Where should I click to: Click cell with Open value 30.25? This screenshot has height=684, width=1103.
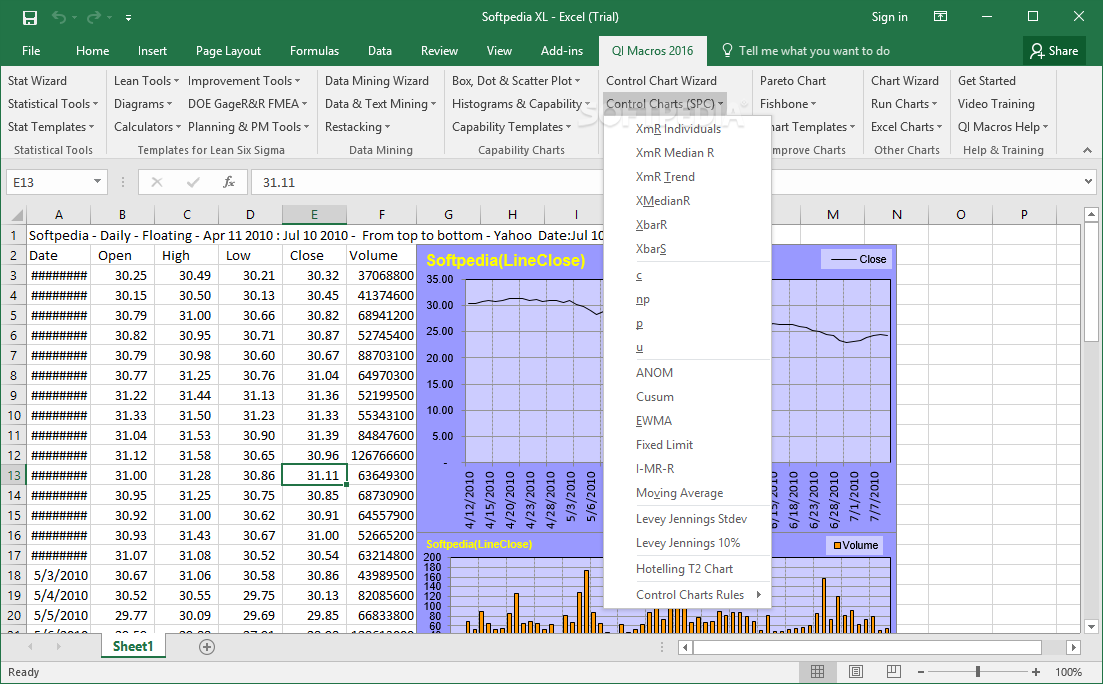[x=122, y=275]
